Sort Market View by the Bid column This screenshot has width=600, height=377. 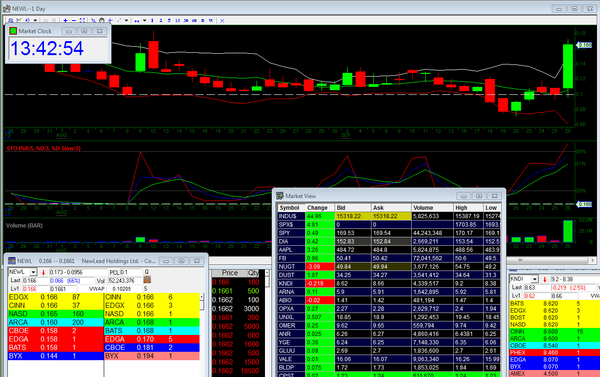click(x=353, y=207)
